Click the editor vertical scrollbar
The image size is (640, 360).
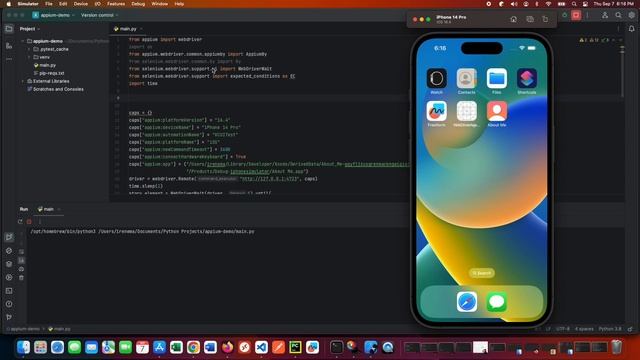[622, 72]
